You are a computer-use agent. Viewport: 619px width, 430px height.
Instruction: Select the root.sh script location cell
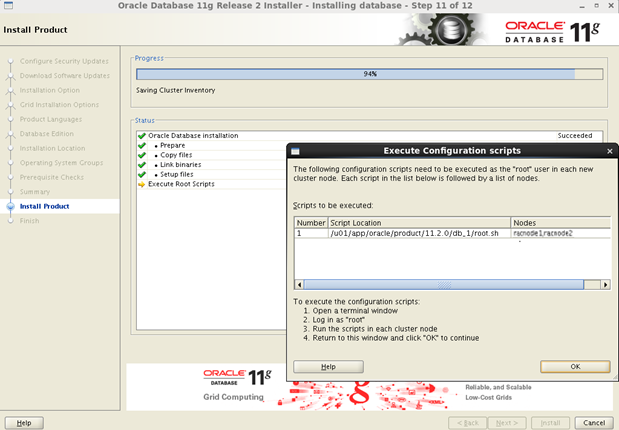(x=419, y=233)
